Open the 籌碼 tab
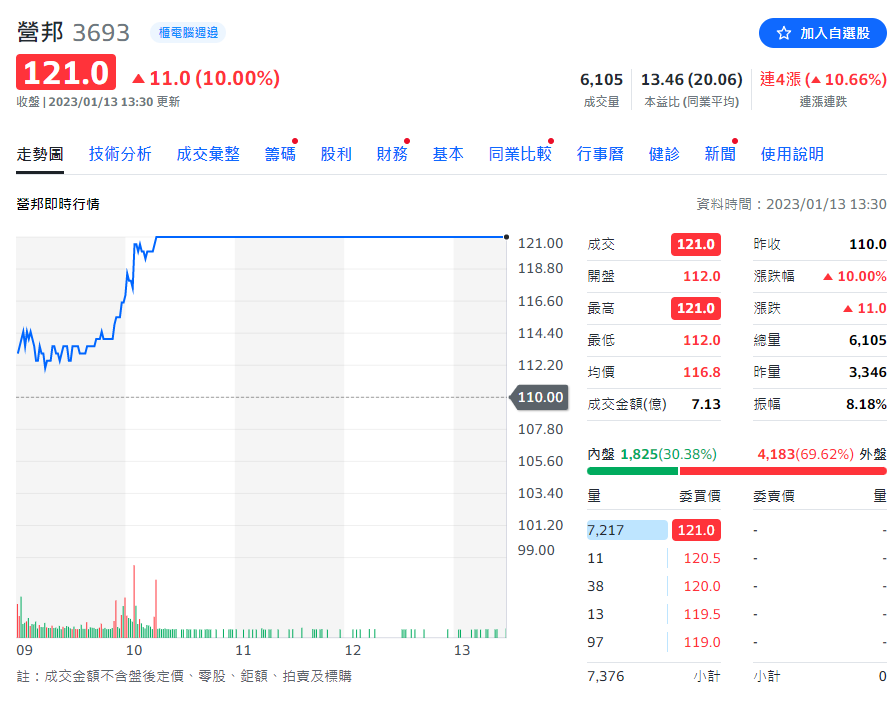The height and width of the screenshot is (703, 895). (280, 154)
